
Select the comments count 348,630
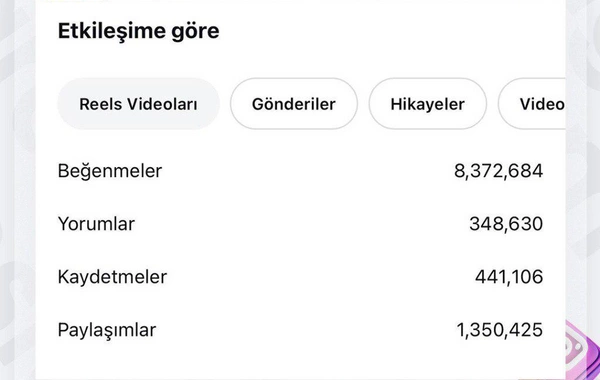(x=506, y=224)
